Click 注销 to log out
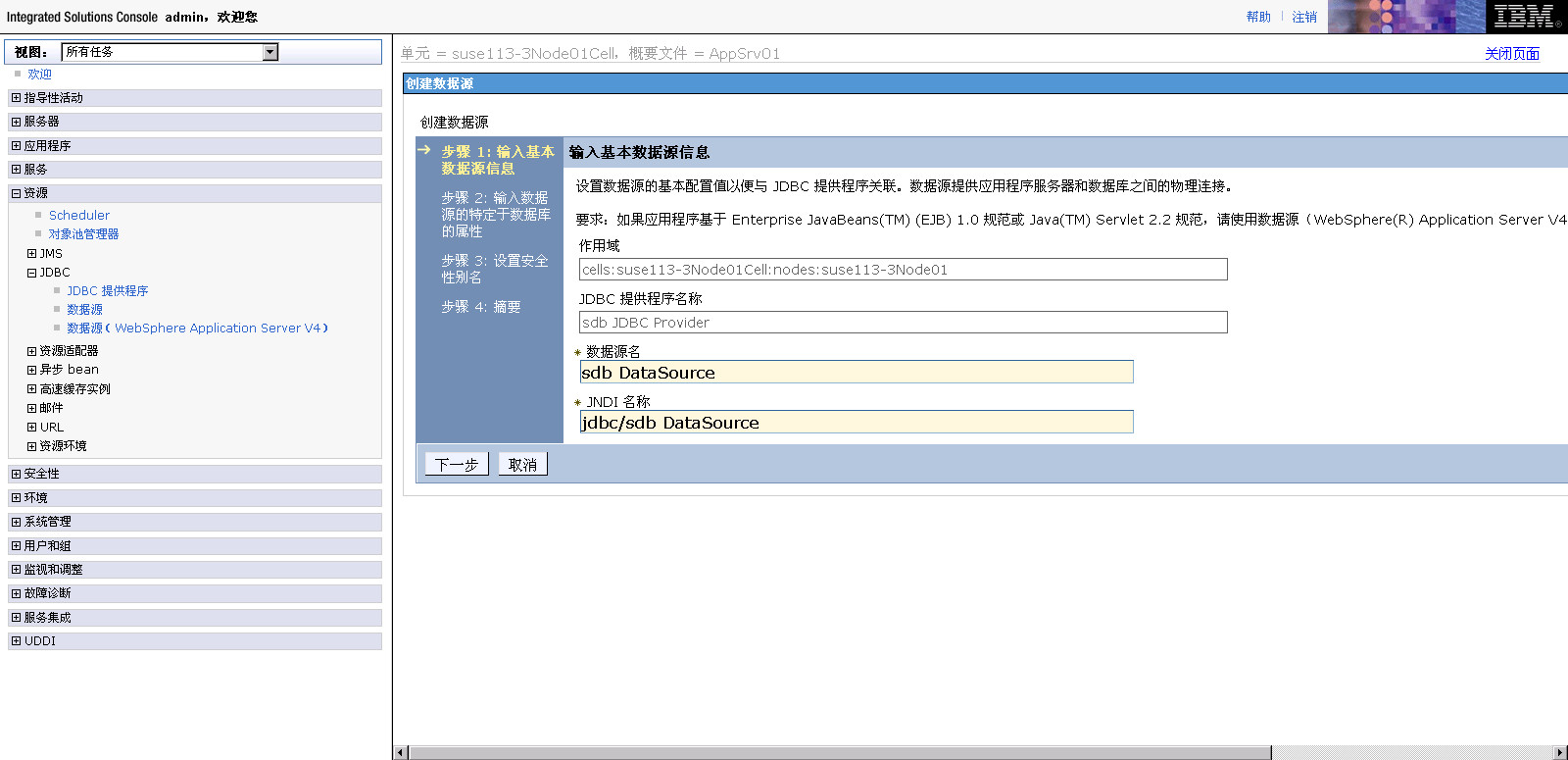 pyautogui.click(x=1304, y=17)
